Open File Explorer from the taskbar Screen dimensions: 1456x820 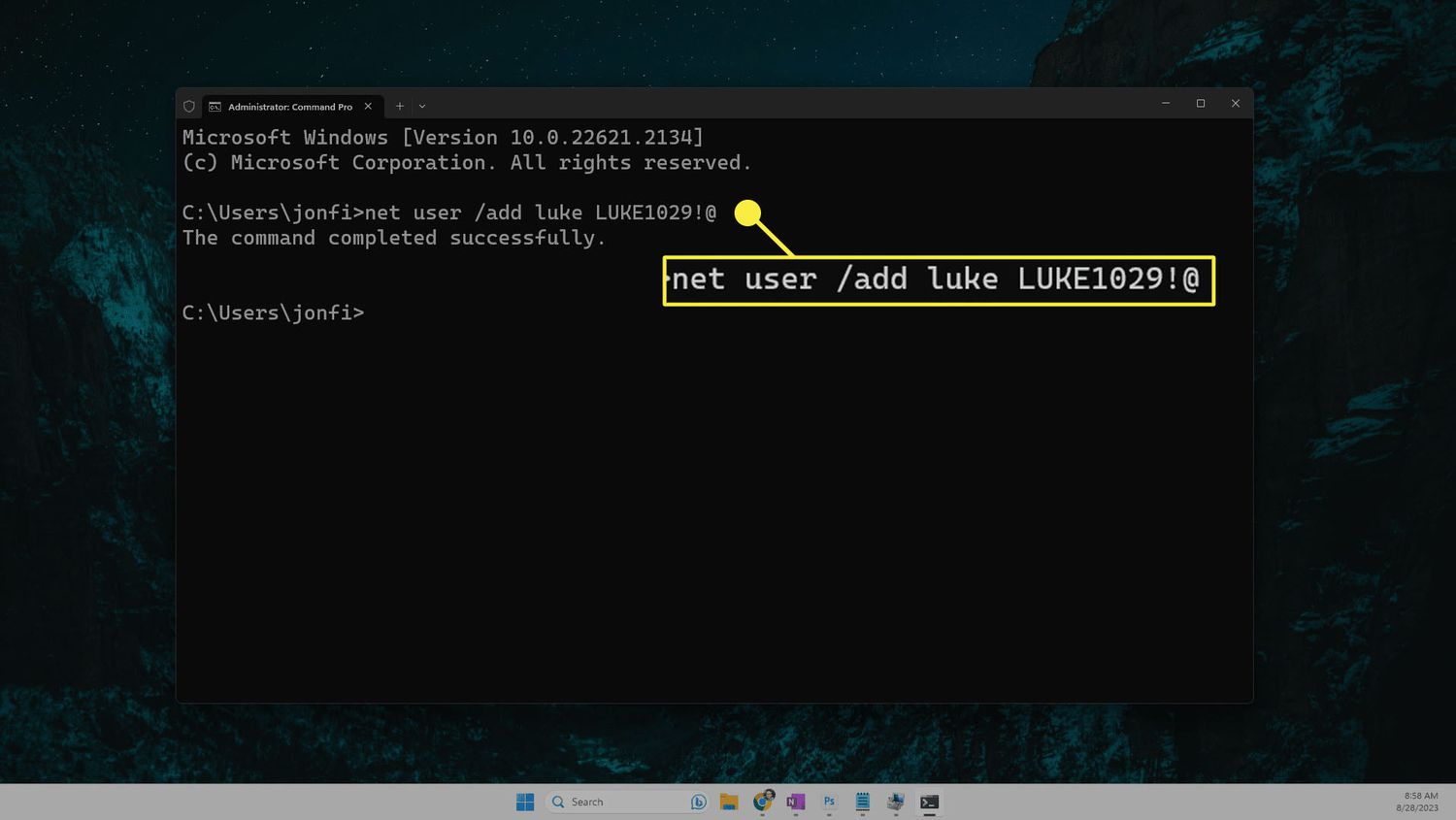[x=730, y=802]
